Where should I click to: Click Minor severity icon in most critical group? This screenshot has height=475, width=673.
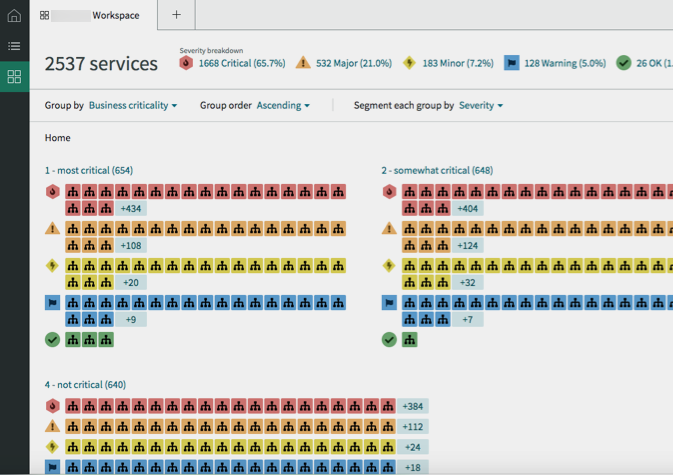pos(52,266)
